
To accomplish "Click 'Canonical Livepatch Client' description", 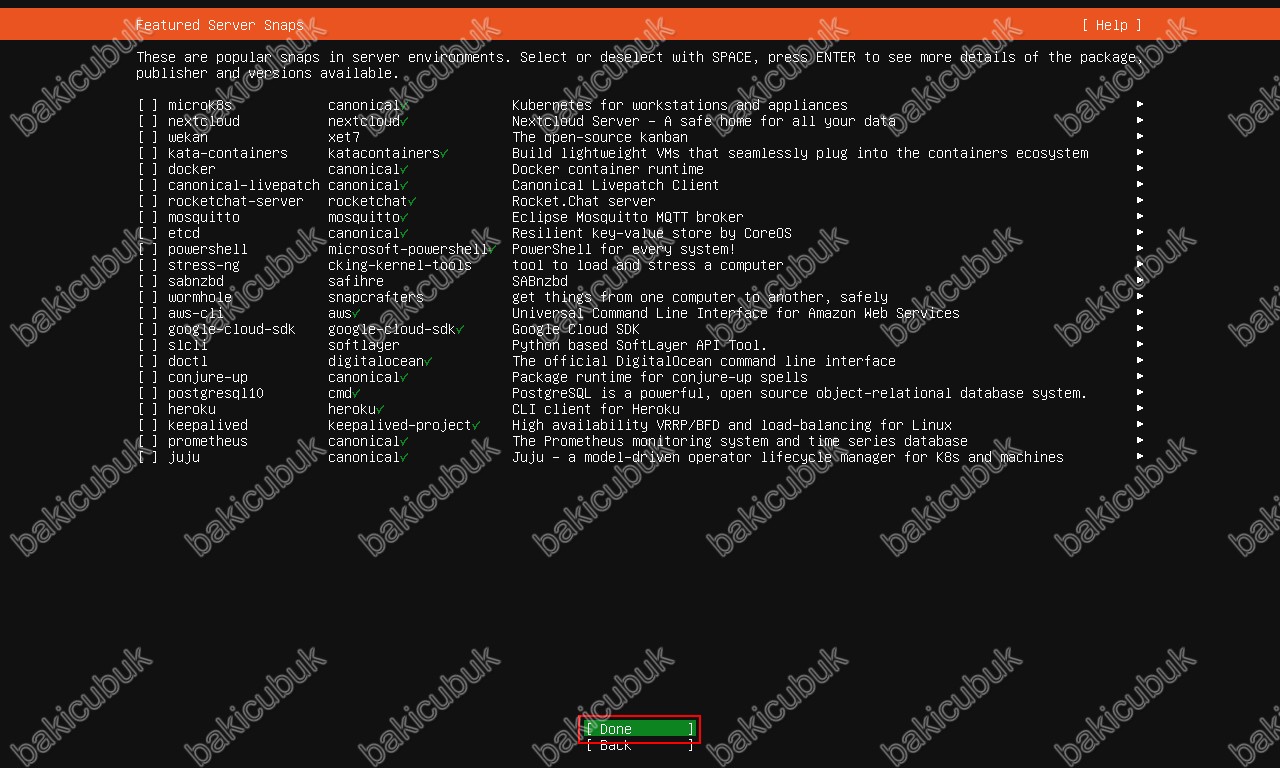I will (616, 185).
